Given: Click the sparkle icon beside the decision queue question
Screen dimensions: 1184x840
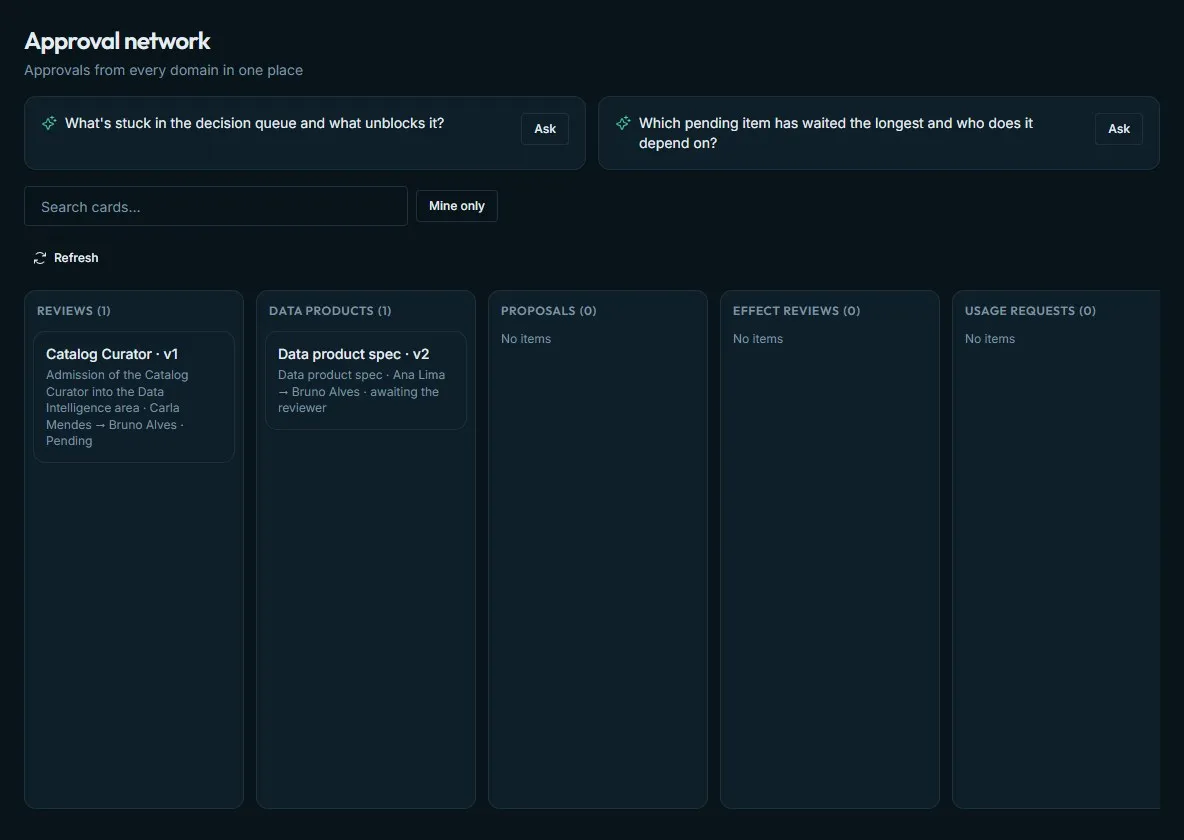Looking at the screenshot, I should 49,123.
